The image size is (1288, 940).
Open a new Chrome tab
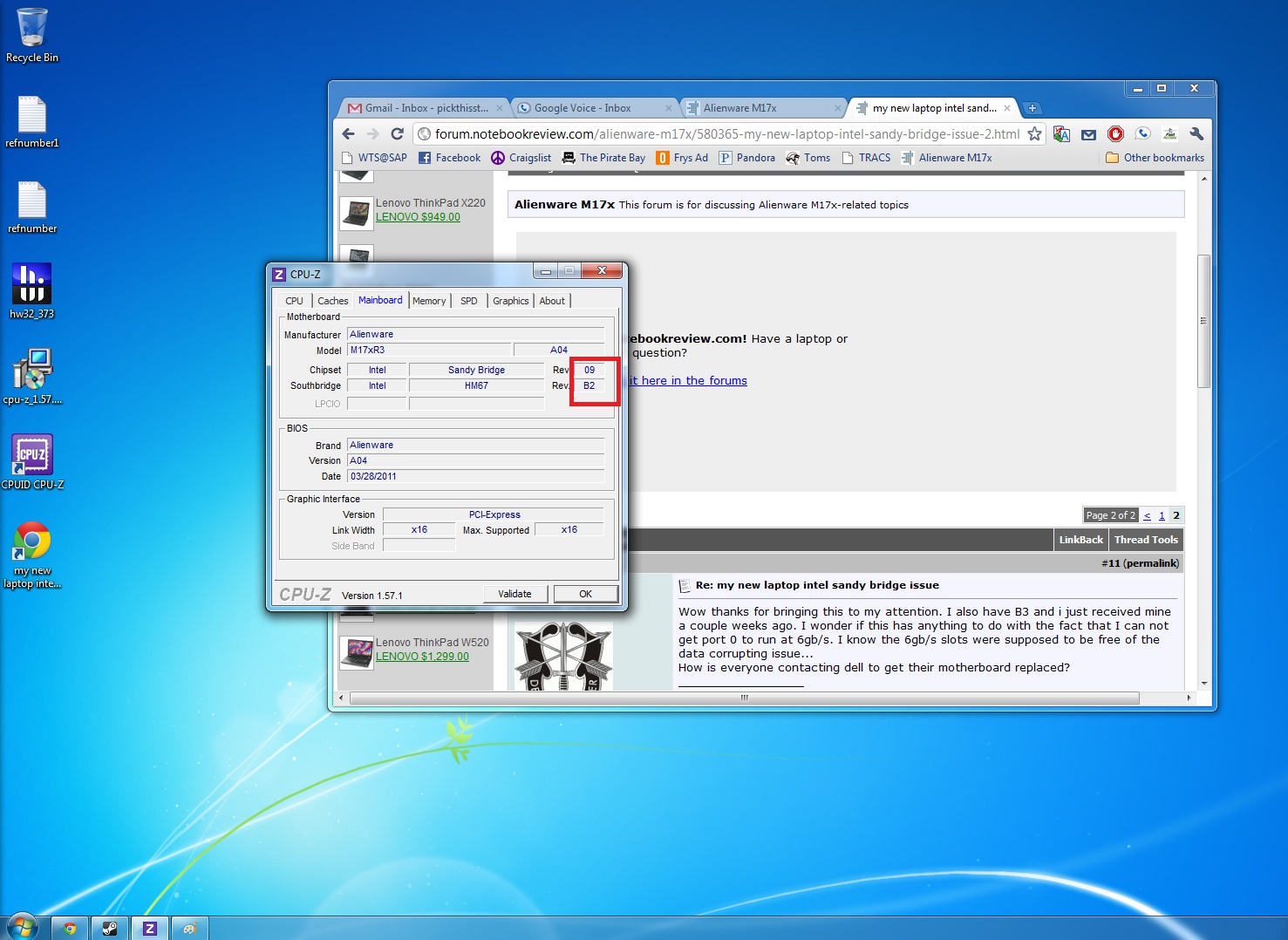[1032, 108]
